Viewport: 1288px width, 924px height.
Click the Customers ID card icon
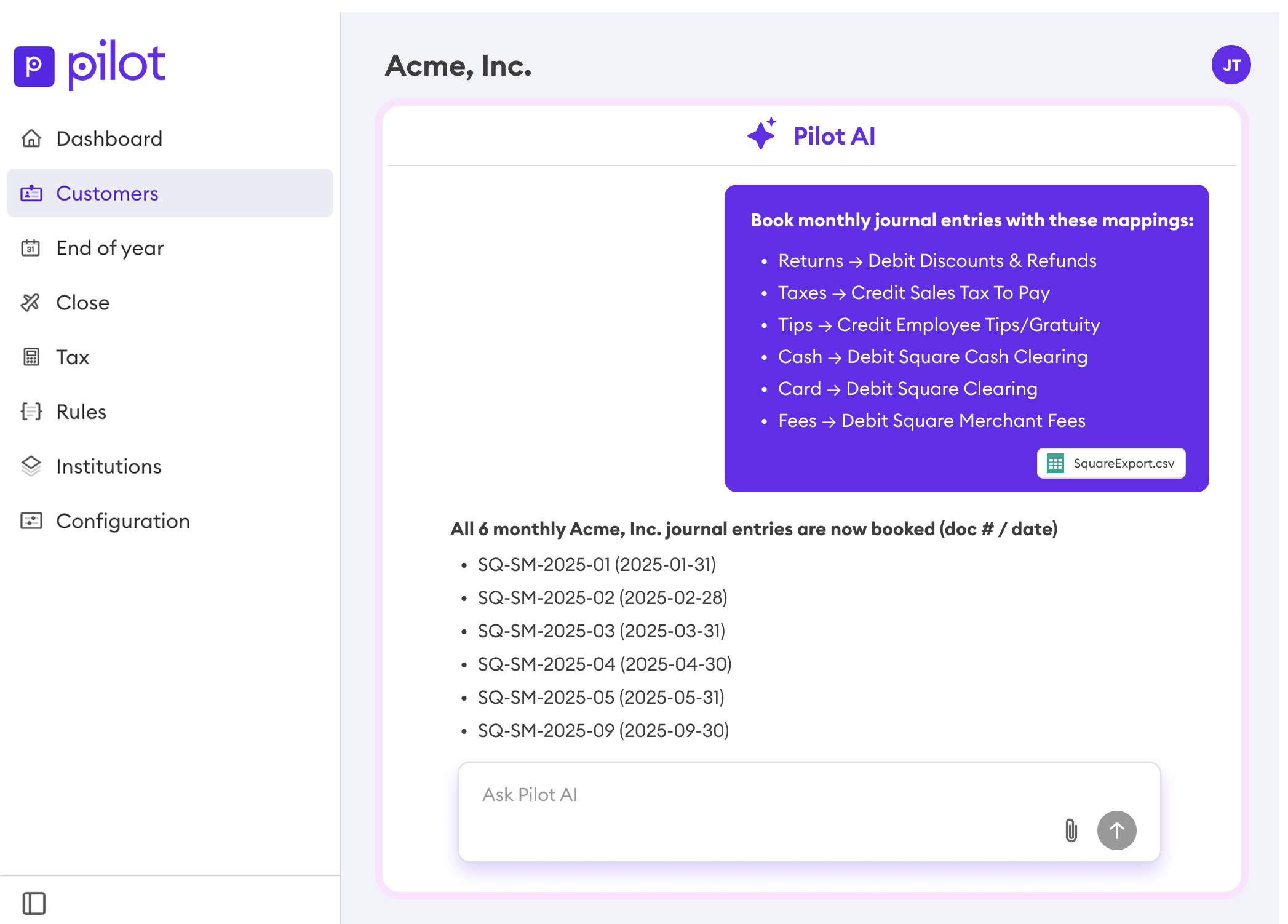31,194
